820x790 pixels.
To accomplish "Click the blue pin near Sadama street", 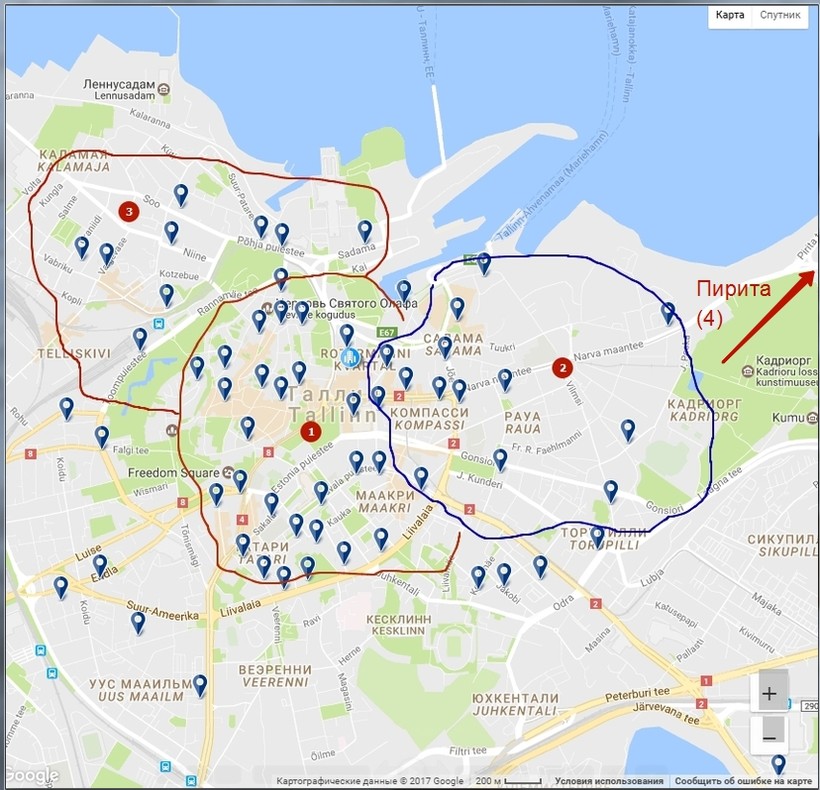I will pyautogui.click(x=366, y=231).
